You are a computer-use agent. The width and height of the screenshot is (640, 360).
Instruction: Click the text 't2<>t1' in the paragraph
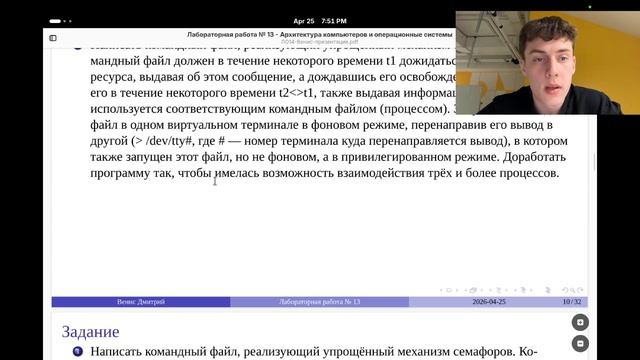click(296, 93)
